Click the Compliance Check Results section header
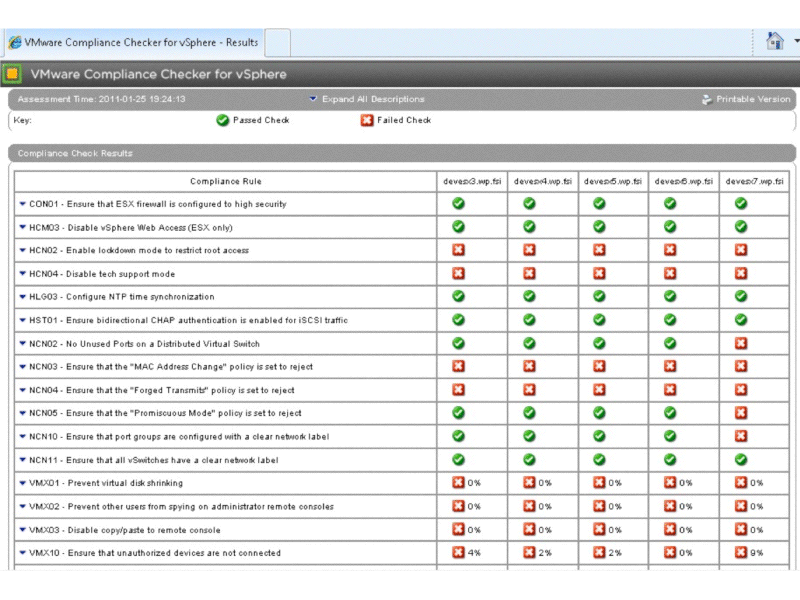This screenshot has height=600, width=800. [402, 153]
